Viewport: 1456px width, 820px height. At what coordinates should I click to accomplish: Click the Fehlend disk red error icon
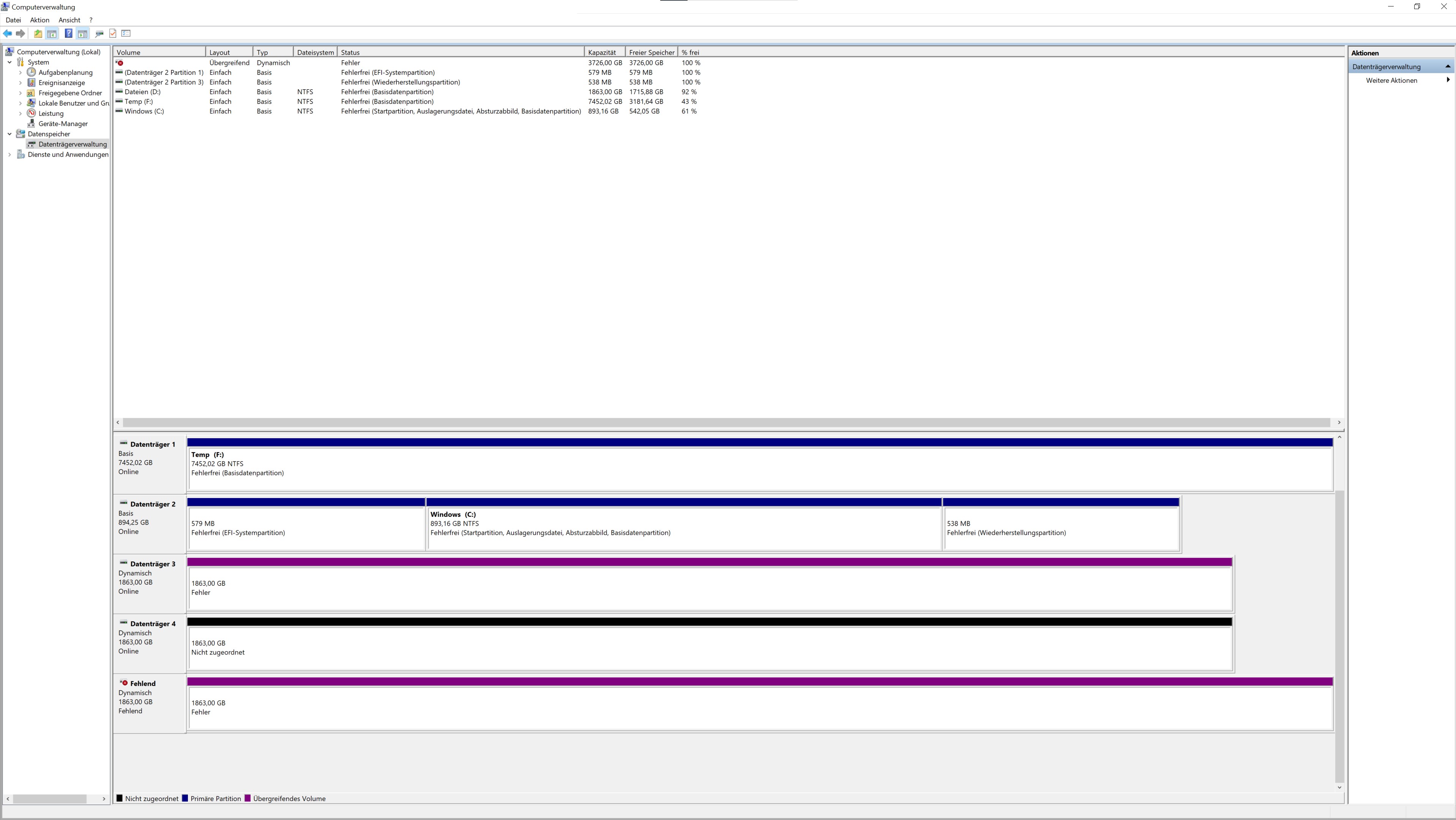(x=125, y=683)
